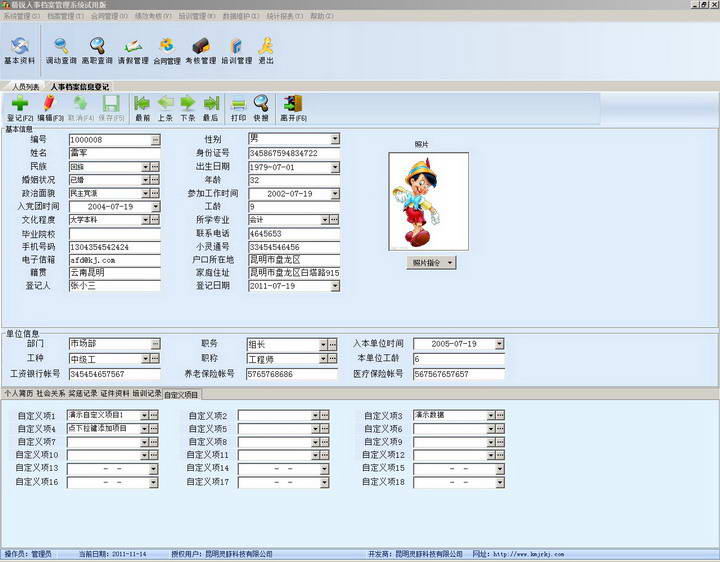Viewport: 720px width, 562px height.
Task: Open the 培训管理 toolbar icon
Action: [237, 51]
